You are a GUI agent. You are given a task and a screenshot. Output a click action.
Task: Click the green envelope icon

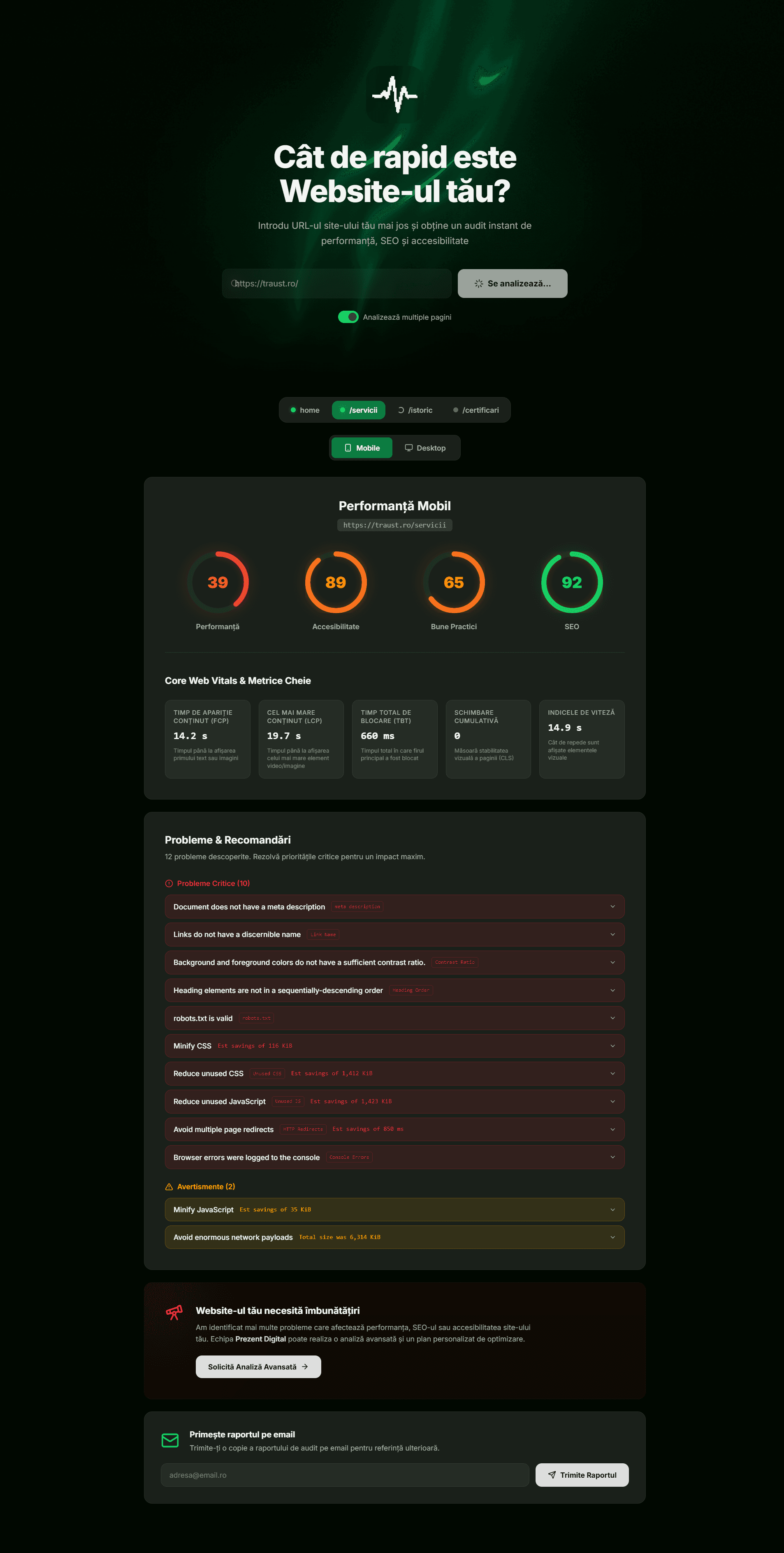(170, 1440)
